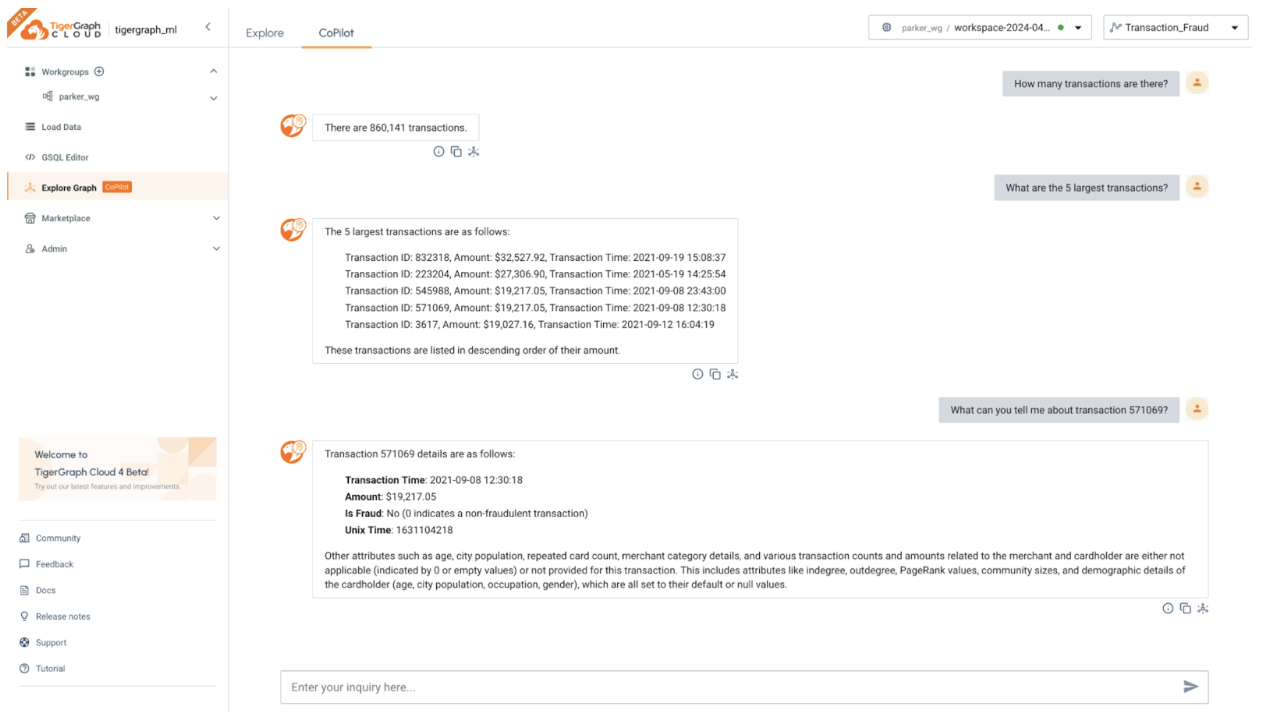Viewport: 1262px width, 722px height.
Task: Open the info icon on first CoPilot answer
Action: coord(439,151)
